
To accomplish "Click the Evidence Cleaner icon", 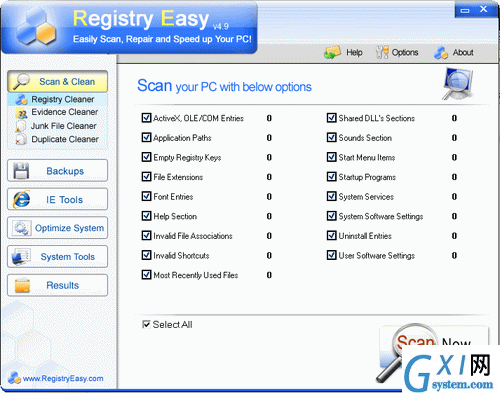I will (x=21, y=113).
